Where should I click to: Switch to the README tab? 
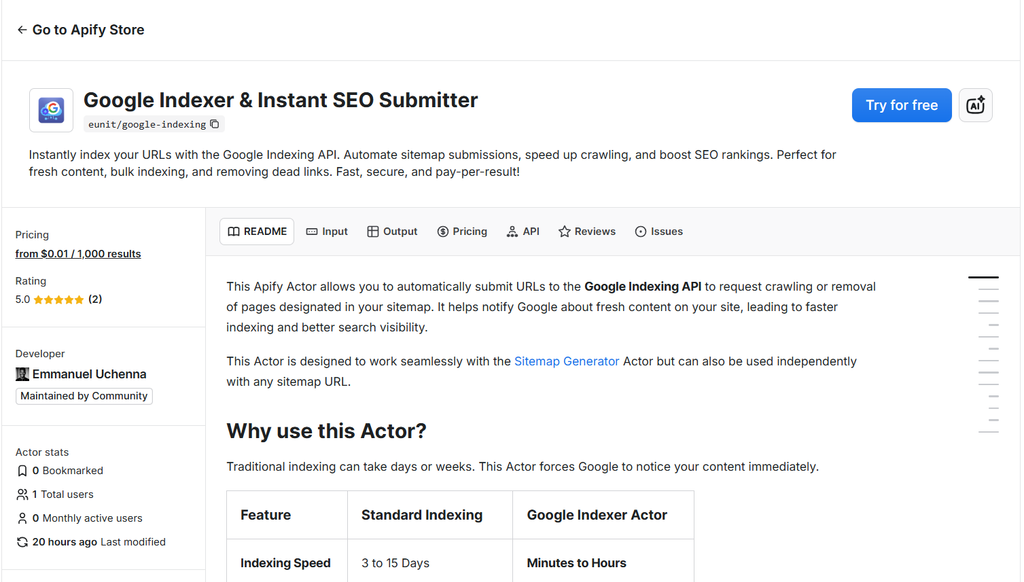pos(257,231)
